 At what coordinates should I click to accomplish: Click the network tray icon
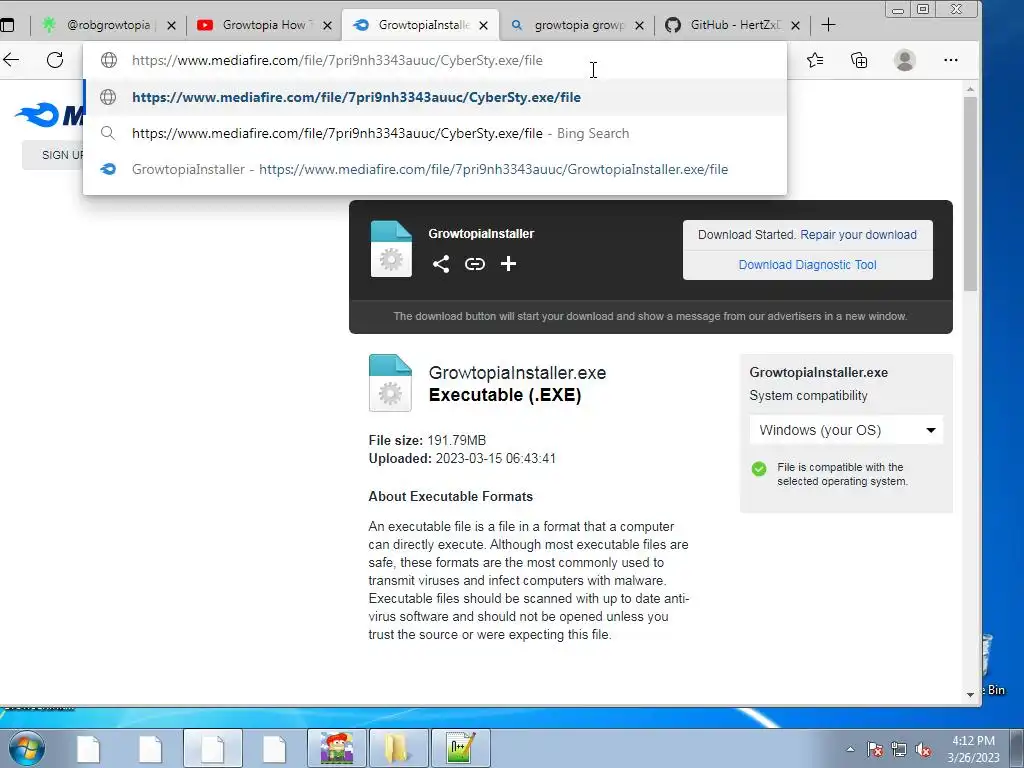click(x=899, y=749)
